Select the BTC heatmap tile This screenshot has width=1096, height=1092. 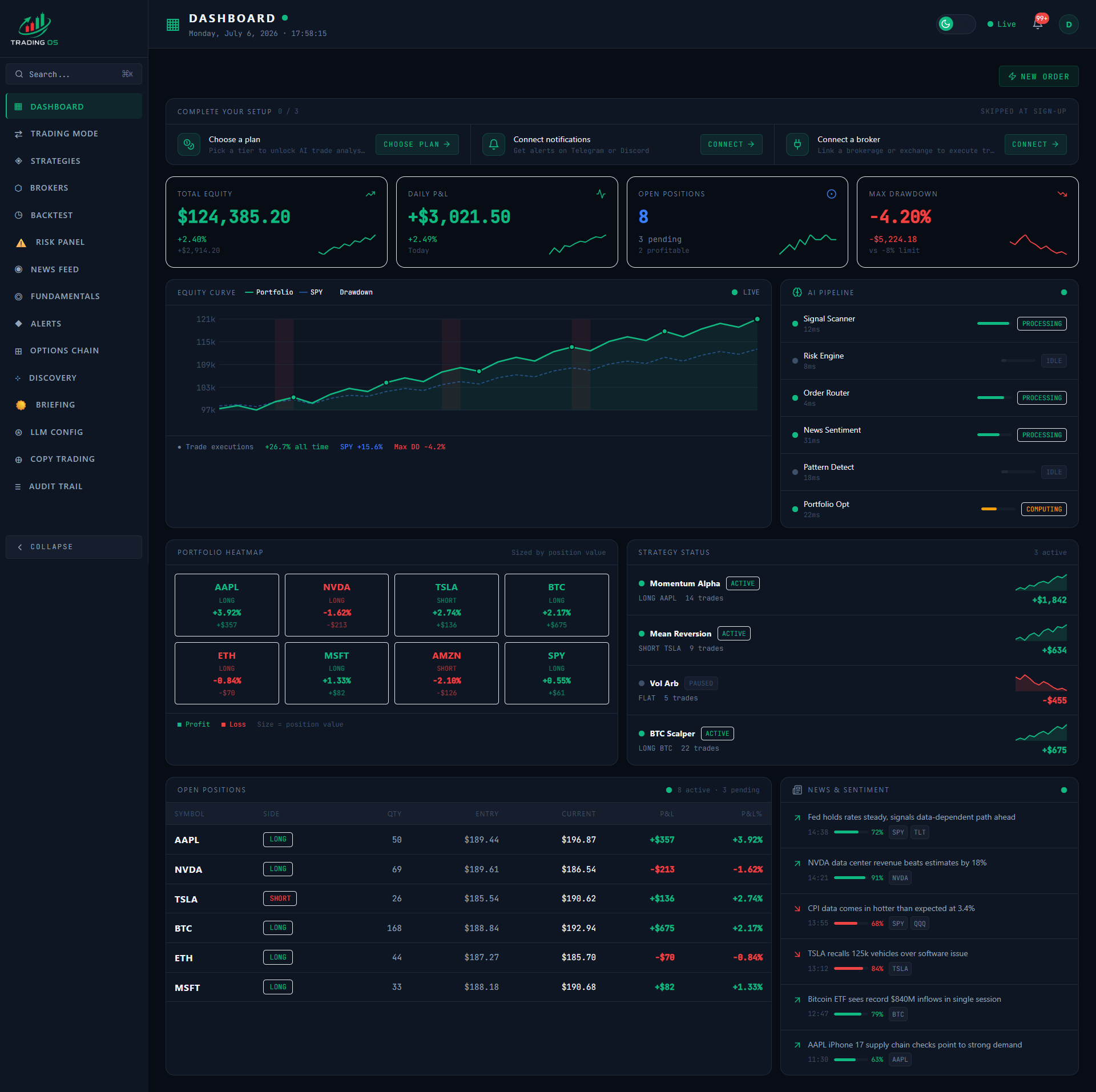(x=557, y=605)
